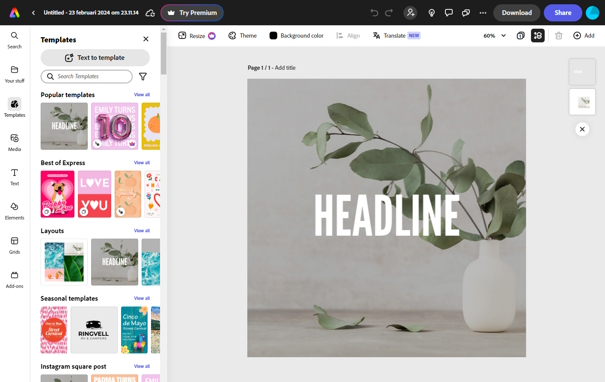605x382 pixels.
Task: Open the three-dot more options menu
Action: point(483,13)
